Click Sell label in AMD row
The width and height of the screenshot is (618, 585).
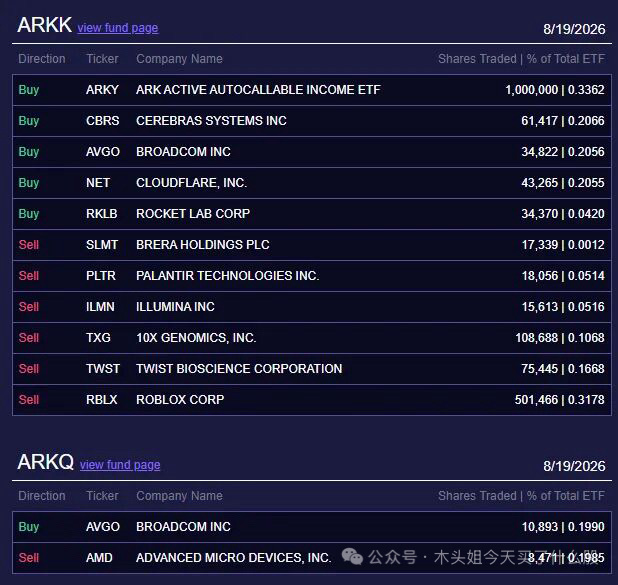click(29, 558)
